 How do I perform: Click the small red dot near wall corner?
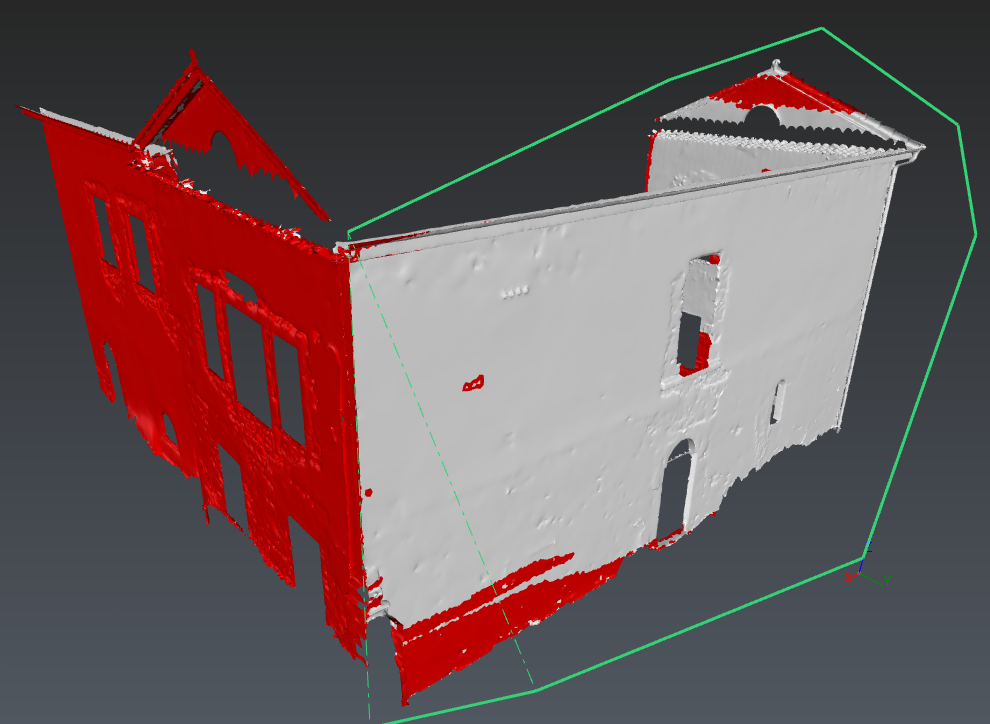point(369,493)
